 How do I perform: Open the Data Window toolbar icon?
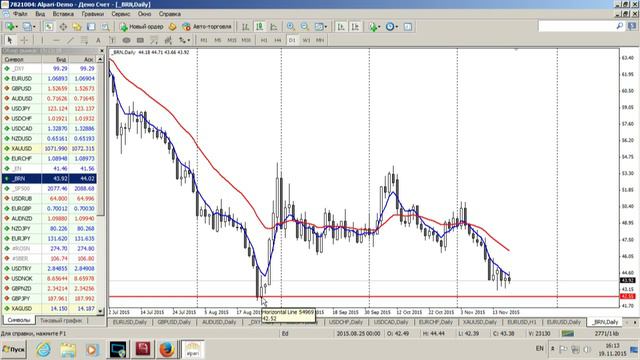click(x=63, y=27)
